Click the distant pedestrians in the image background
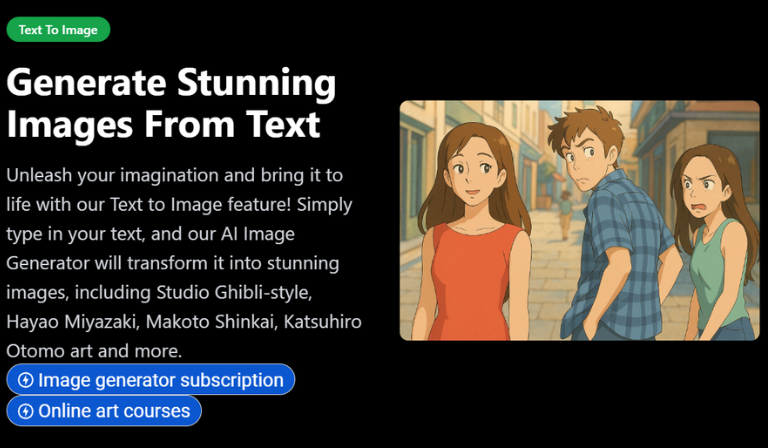The height and width of the screenshot is (448, 768). [x=566, y=208]
